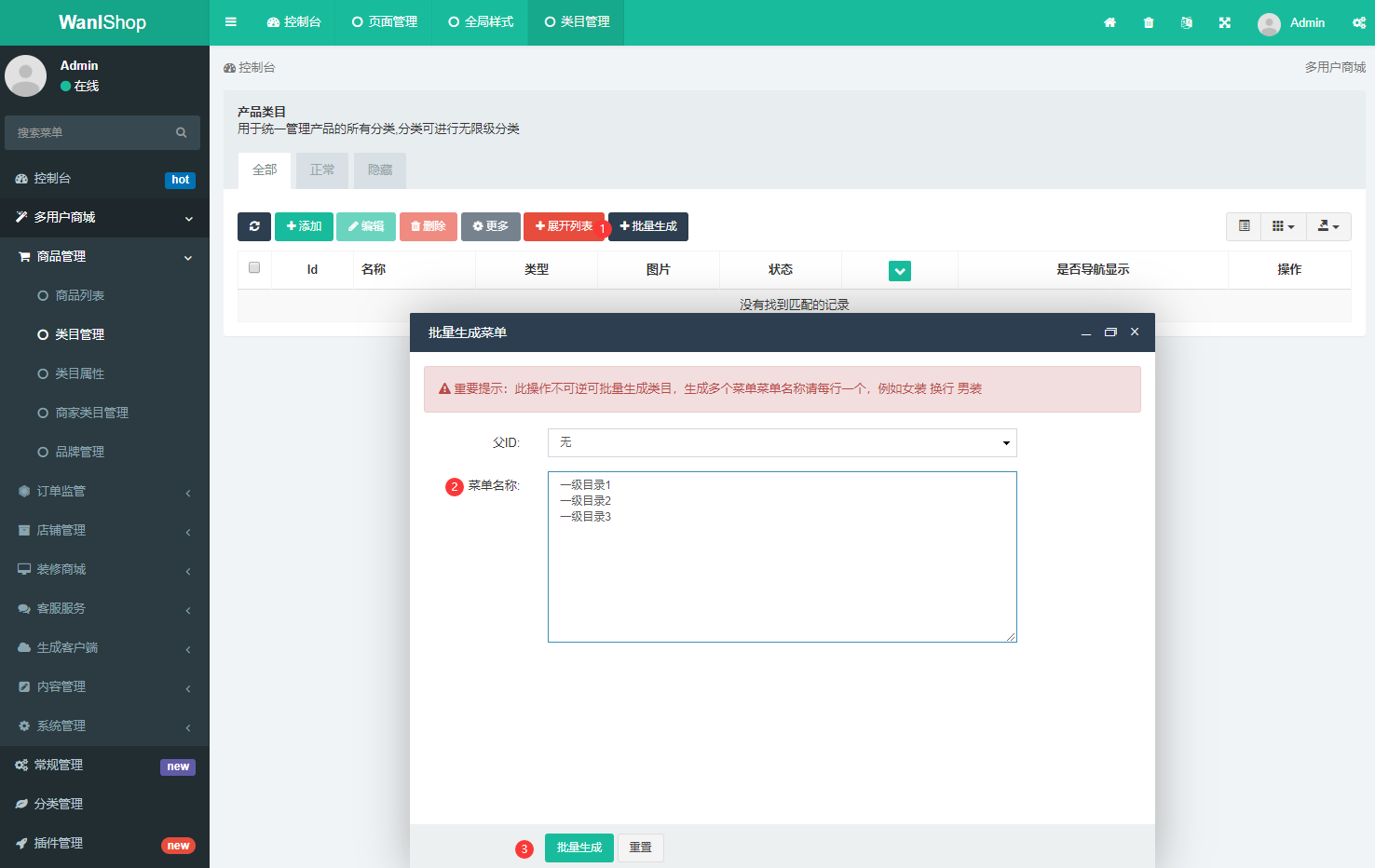Close the 批量生成菜单 dialog

click(1135, 332)
